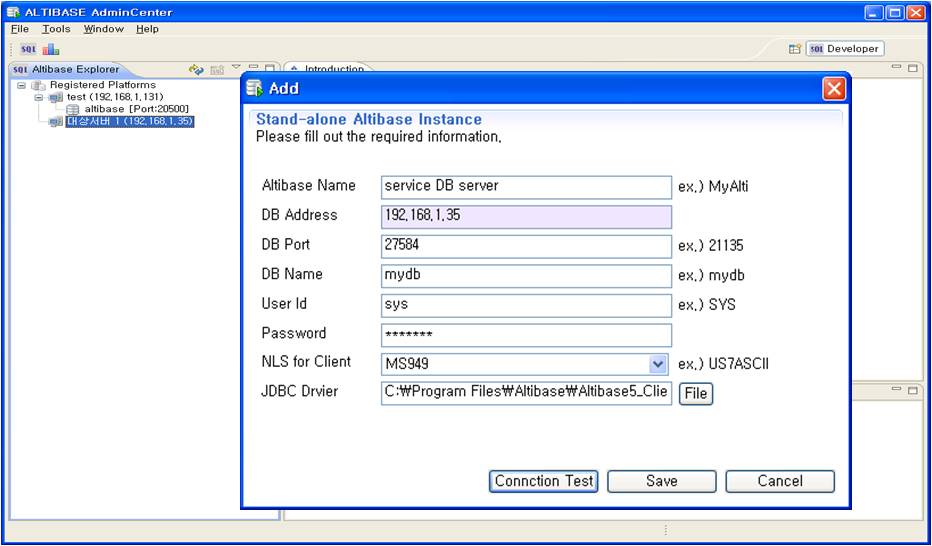Click the refresh arrows icon in Altibase Explorer
Image resolution: width=932 pixels, height=546 pixels.
tap(196, 70)
